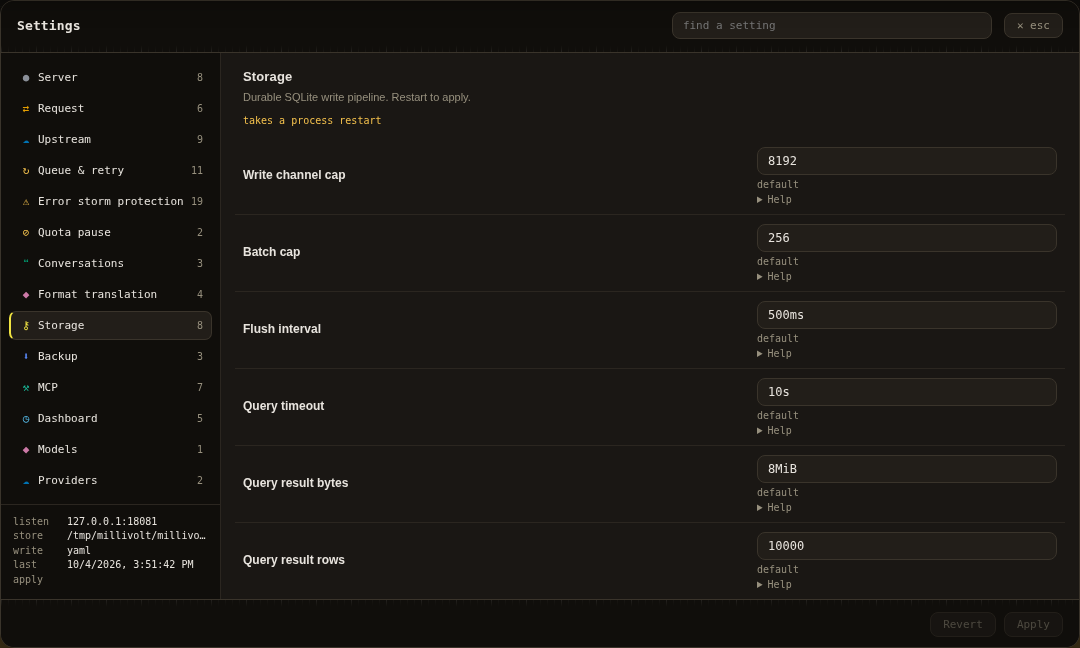Screen dimensions: 1080x648
Task: Click the Query result rows 10000 field
Action: [906, 547]
